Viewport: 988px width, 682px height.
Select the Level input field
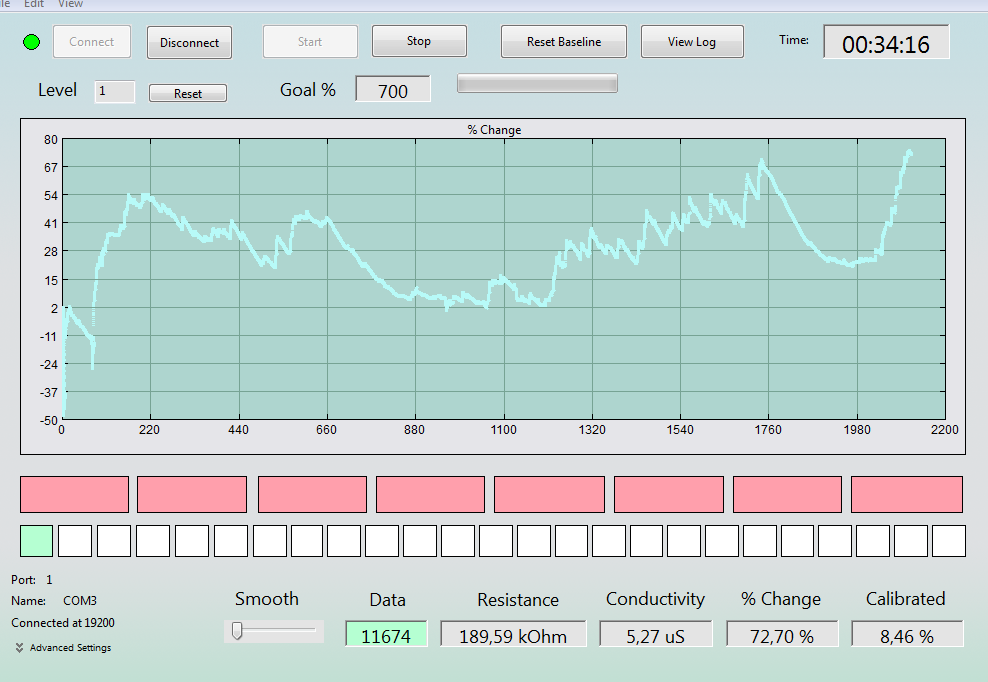coord(115,91)
